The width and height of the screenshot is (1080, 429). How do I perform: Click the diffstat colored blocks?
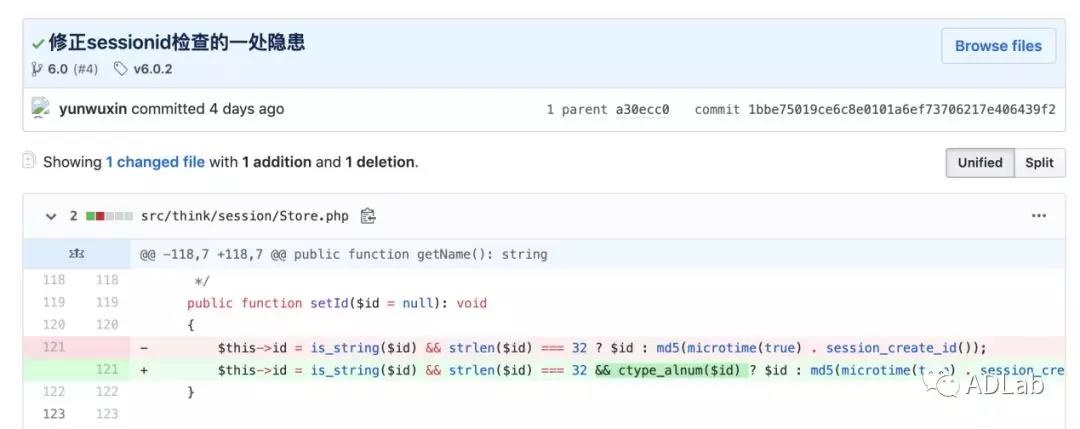108,216
